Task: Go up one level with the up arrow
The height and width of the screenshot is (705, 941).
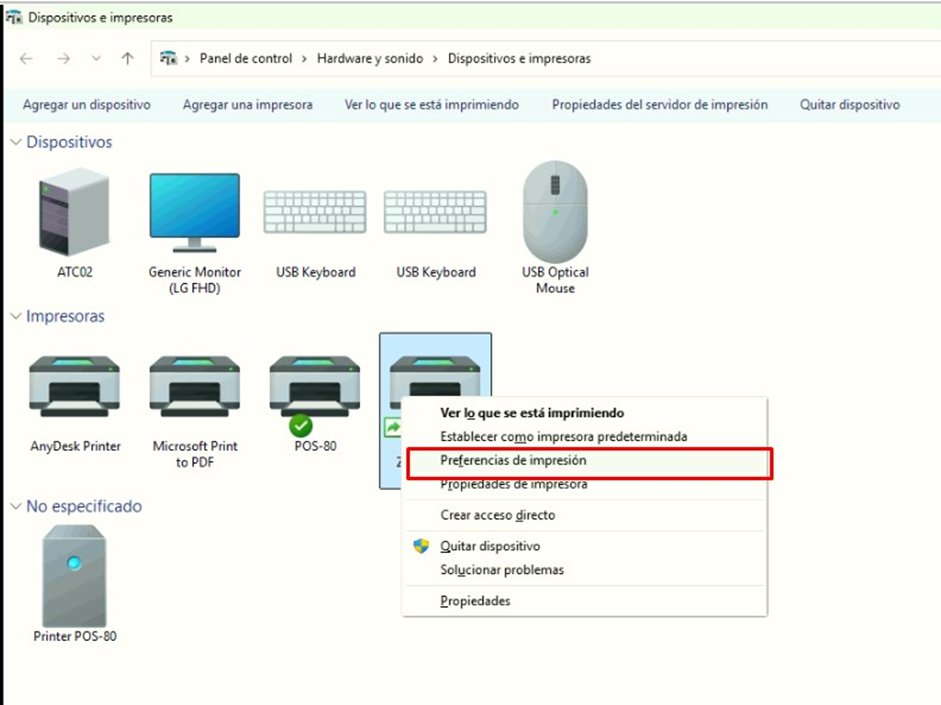Action: 127,59
